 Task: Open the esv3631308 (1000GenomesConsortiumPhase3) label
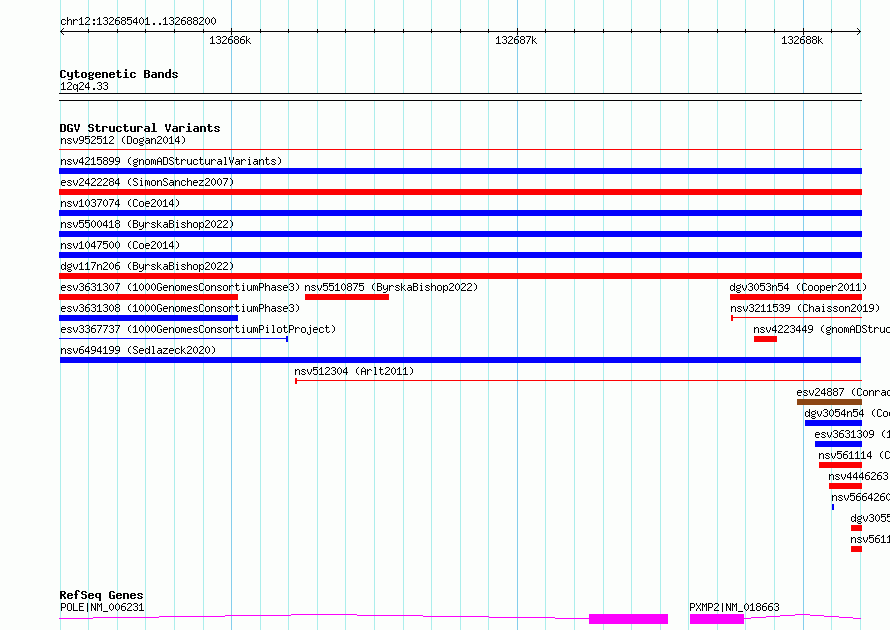pos(180,308)
